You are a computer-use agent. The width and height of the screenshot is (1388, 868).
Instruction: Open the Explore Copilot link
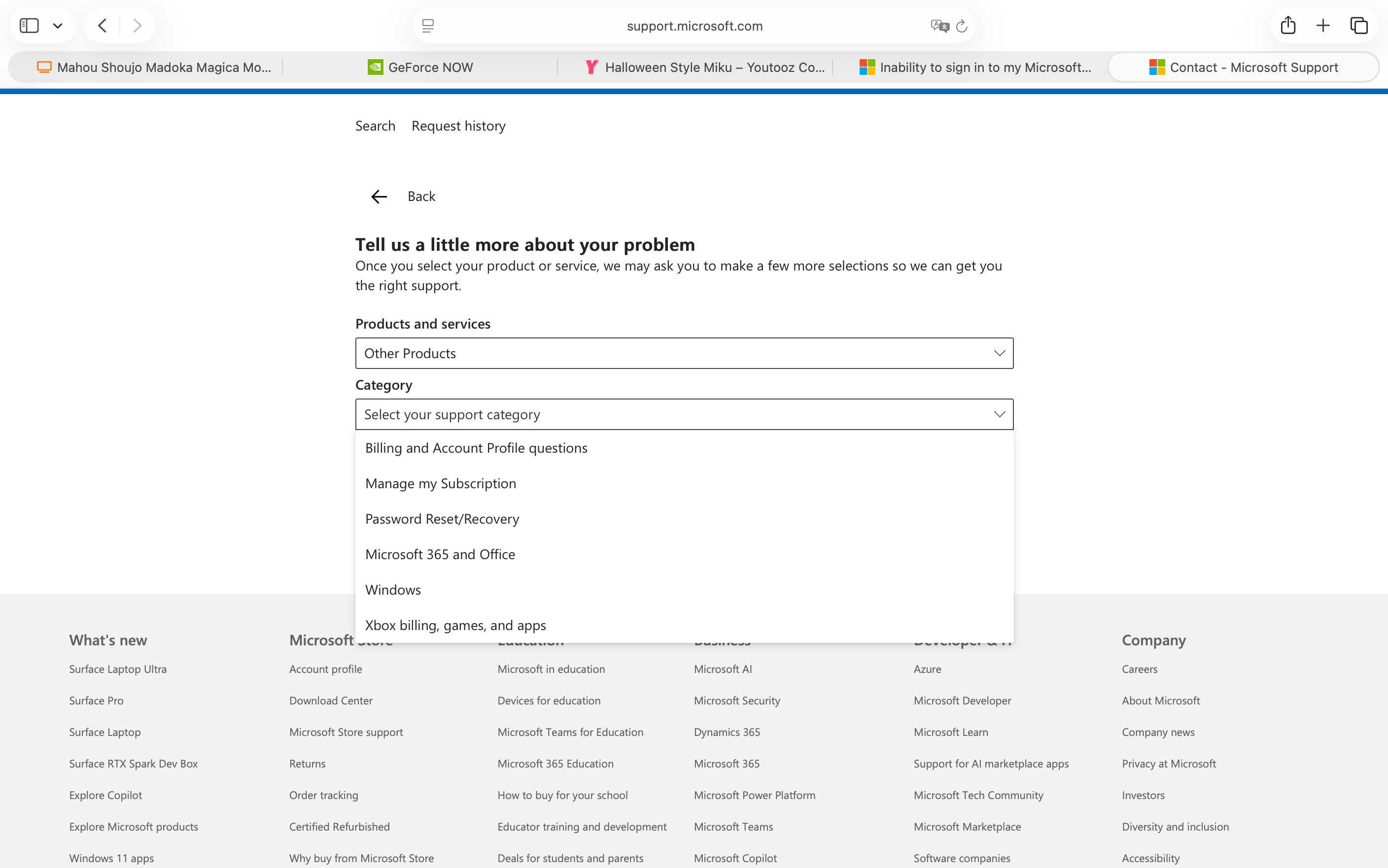click(105, 795)
